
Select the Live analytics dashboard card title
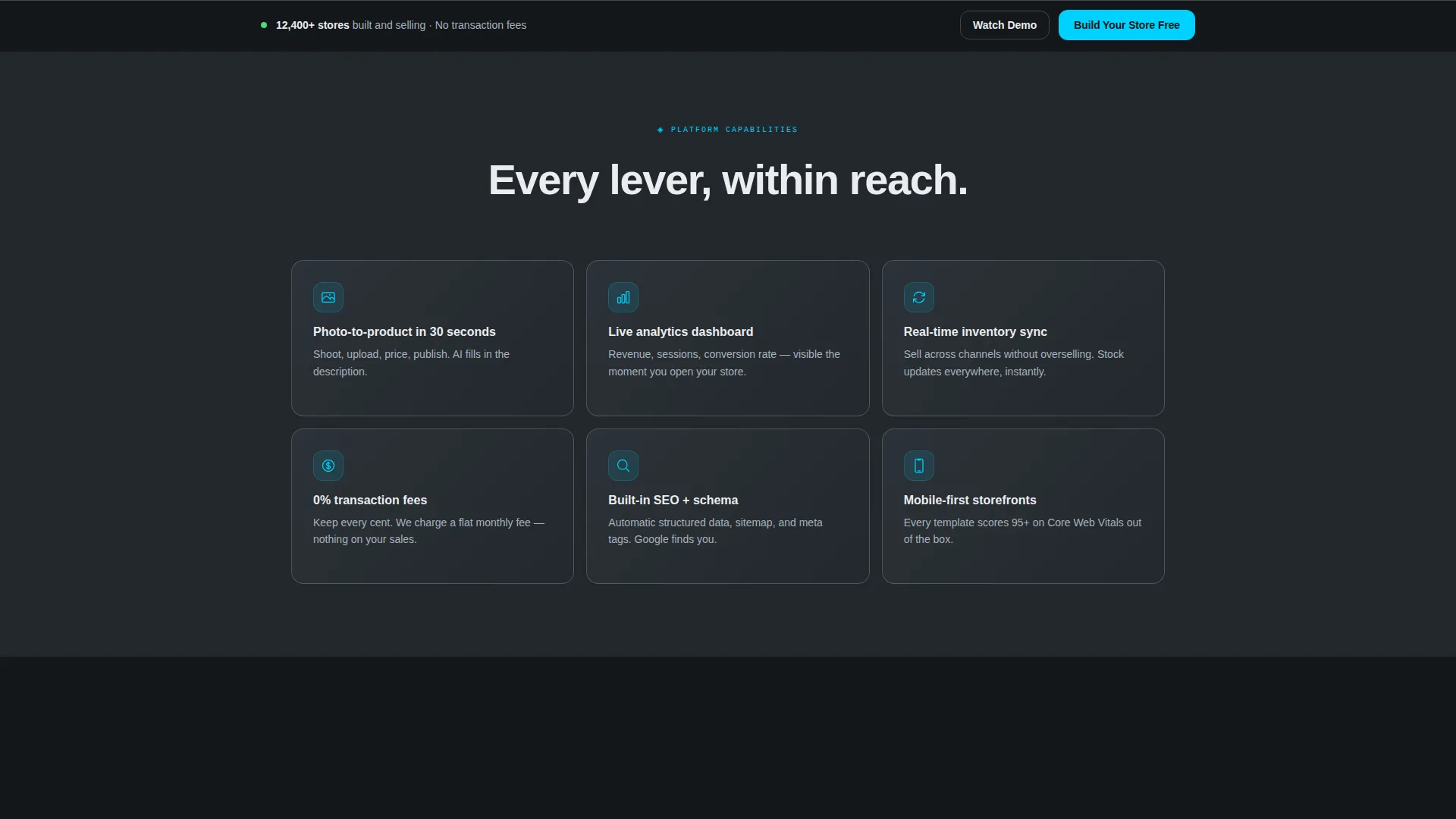680,331
